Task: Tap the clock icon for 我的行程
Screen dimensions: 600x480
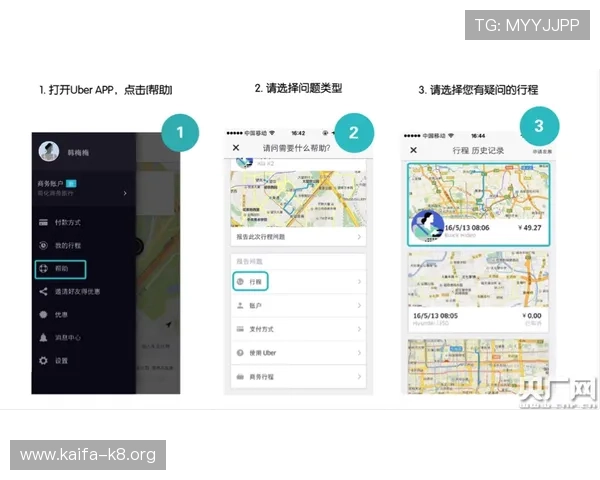Action: coord(43,245)
